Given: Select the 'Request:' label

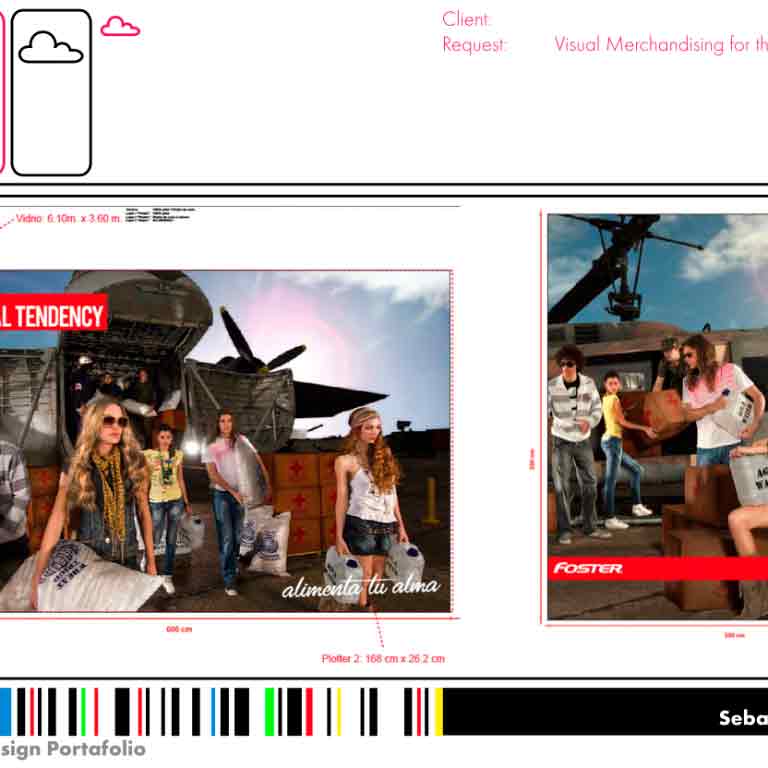Looking at the screenshot, I should [475, 45].
